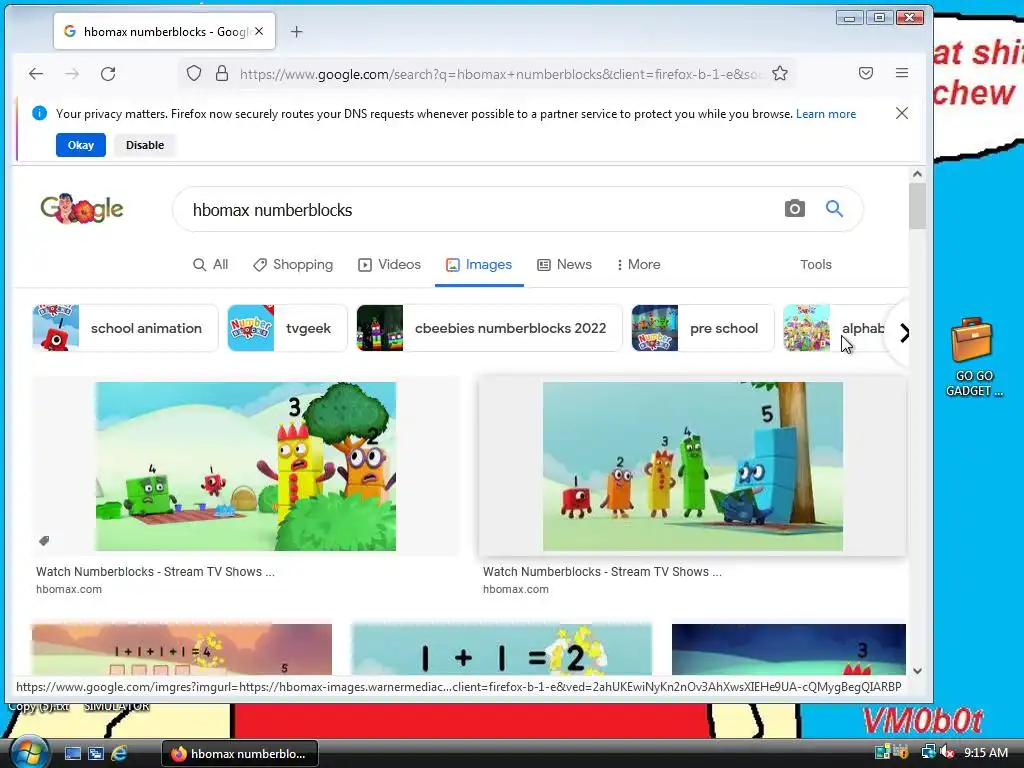Click the page scrollbar down arrow

point(917,671)
